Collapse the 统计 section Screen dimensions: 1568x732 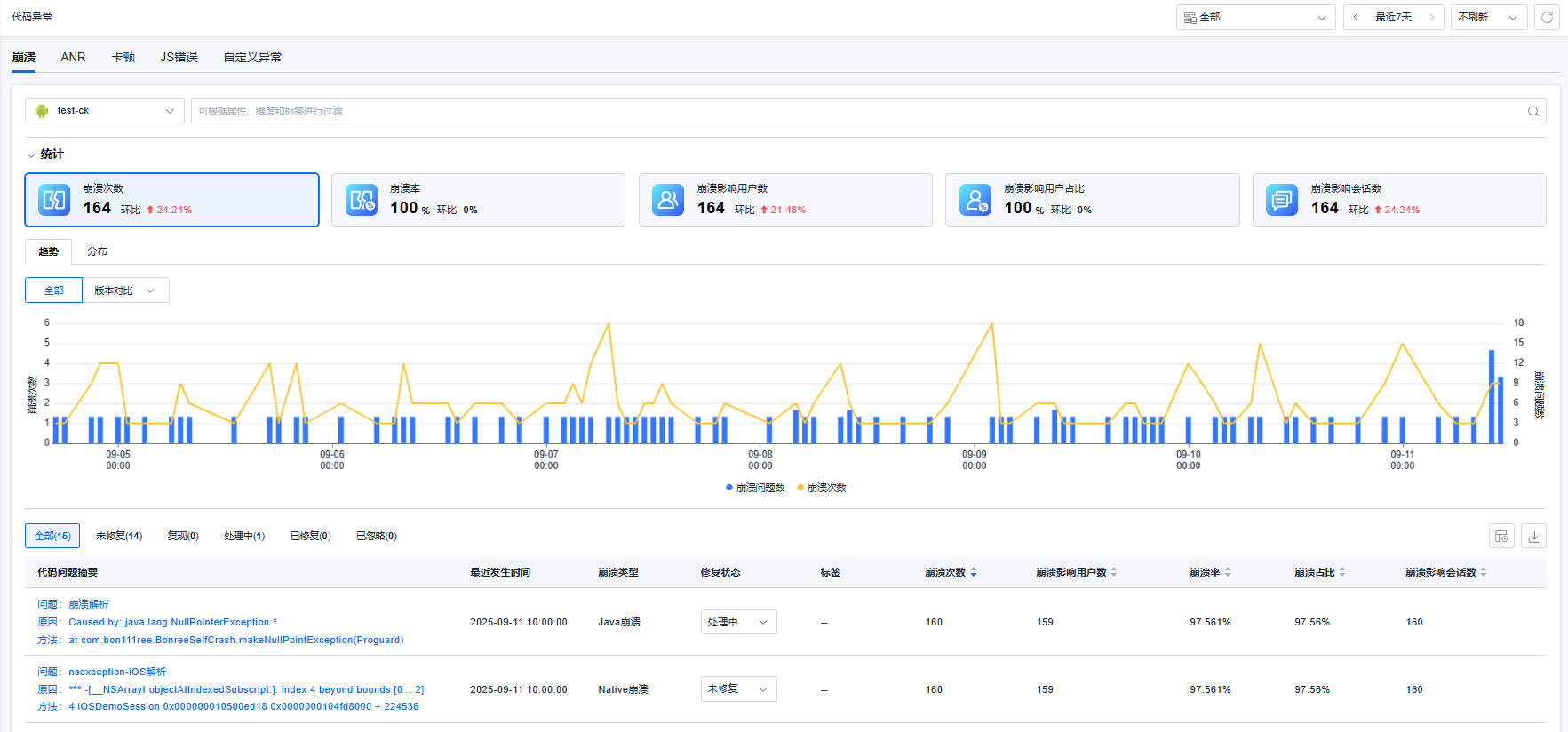[x=31, y=155]
